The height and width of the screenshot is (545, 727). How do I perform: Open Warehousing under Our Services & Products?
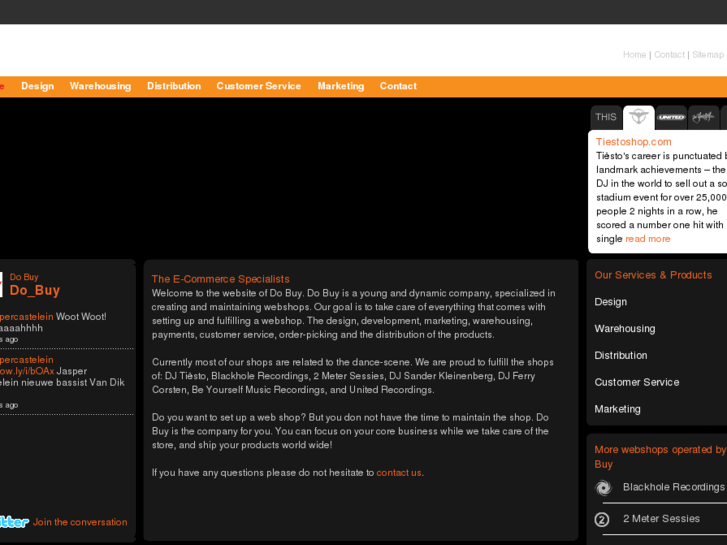click(x=625, y=329)
